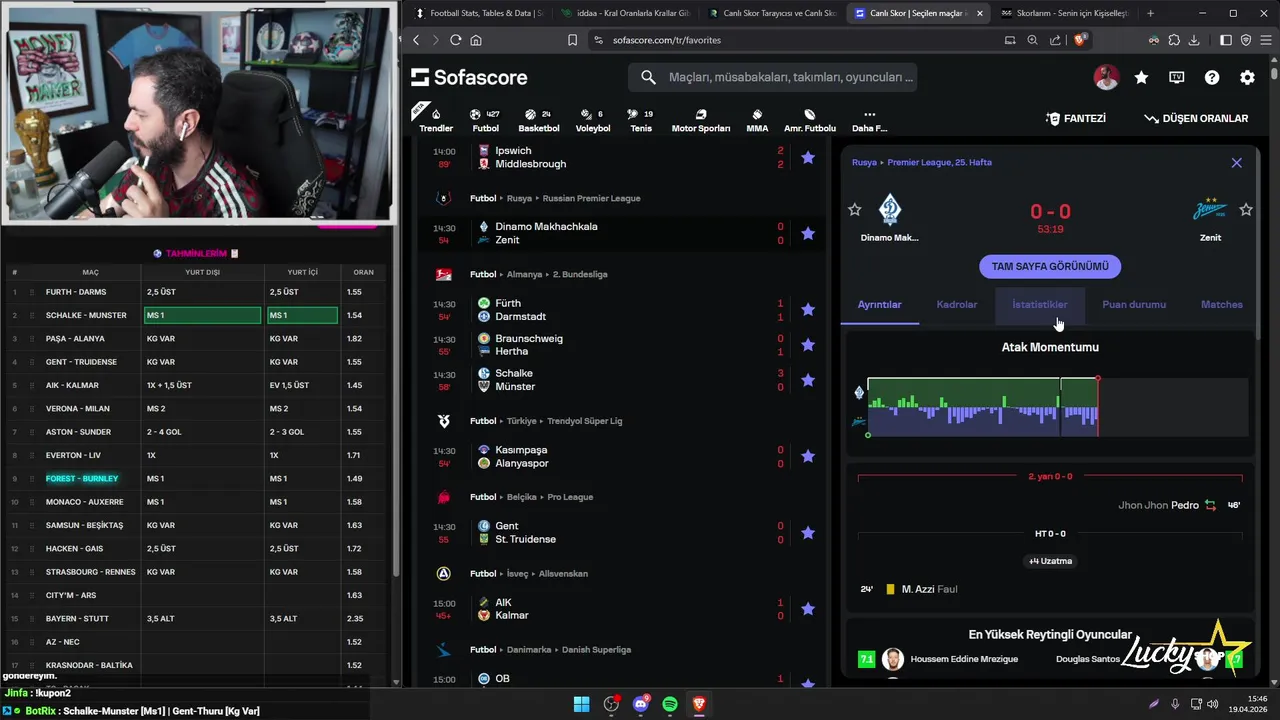Open the Tenis sport category
Viewport: 1280px width, 720px height.
641,120
